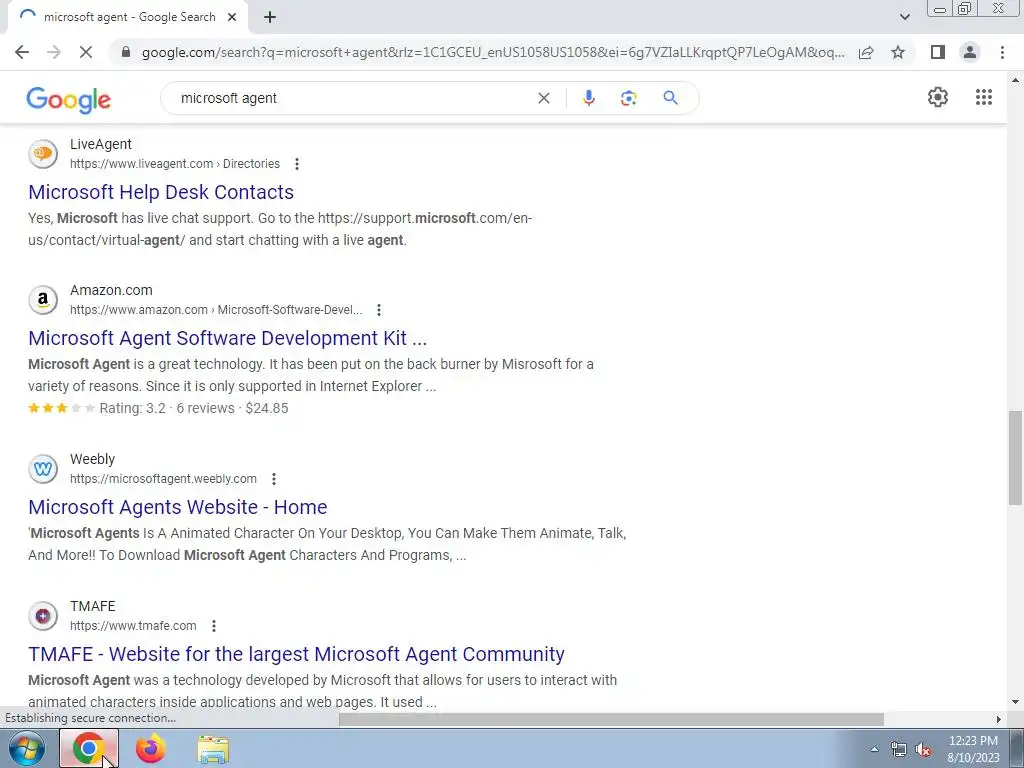Image resolution: width=1024 pixels, height=768 pixels.
Task: Open Microsoft Agents Website - Home result
Action: (178, 507)
